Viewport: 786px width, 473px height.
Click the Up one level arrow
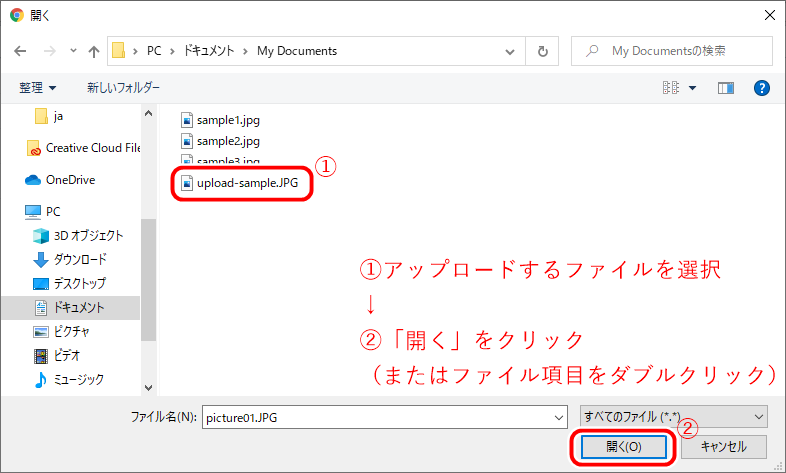pyautogui.click(x=94, y=51)
